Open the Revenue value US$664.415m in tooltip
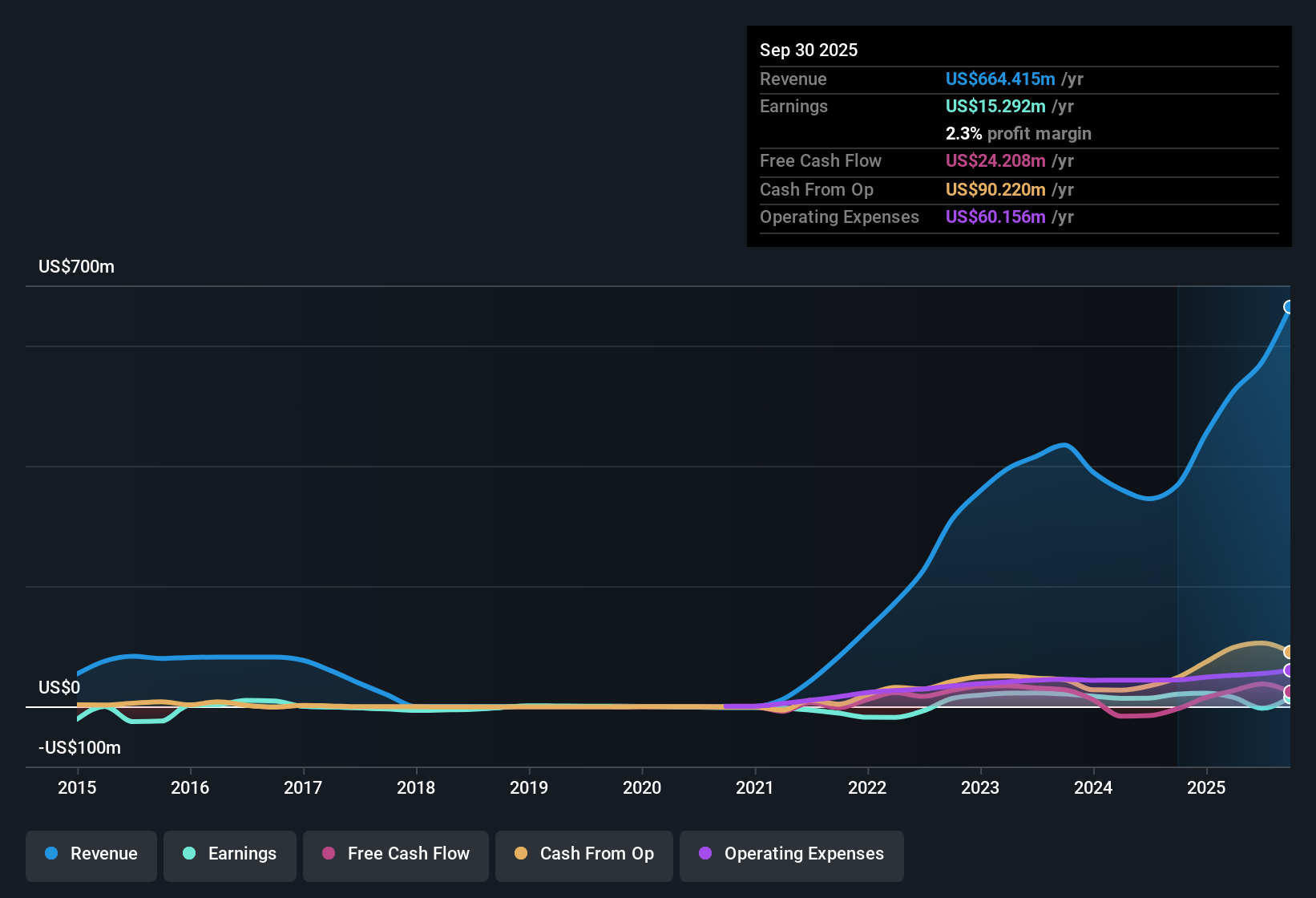1316x898 pixels. (1000, 79)
